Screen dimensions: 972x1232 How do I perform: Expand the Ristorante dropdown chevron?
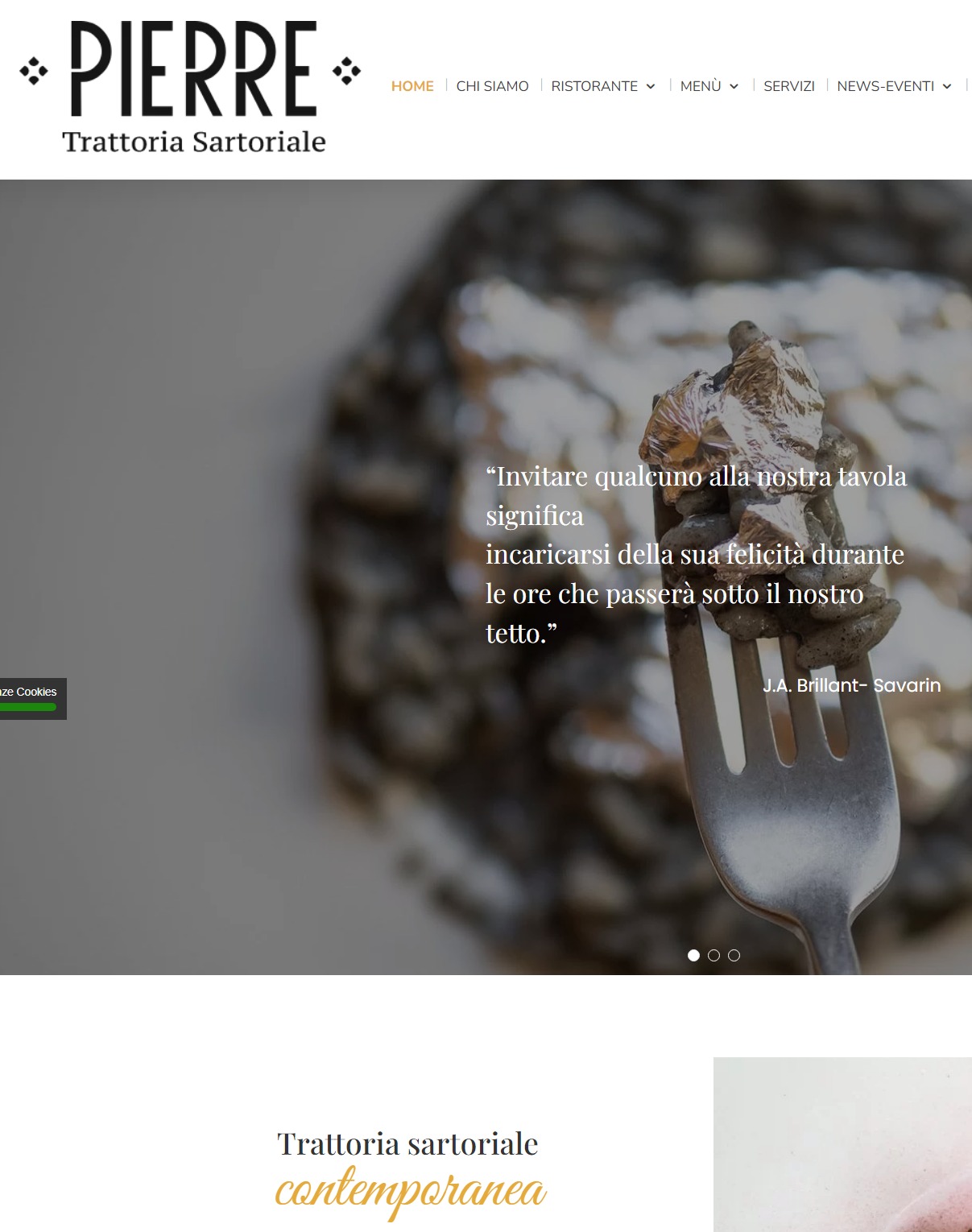(651, 87)
